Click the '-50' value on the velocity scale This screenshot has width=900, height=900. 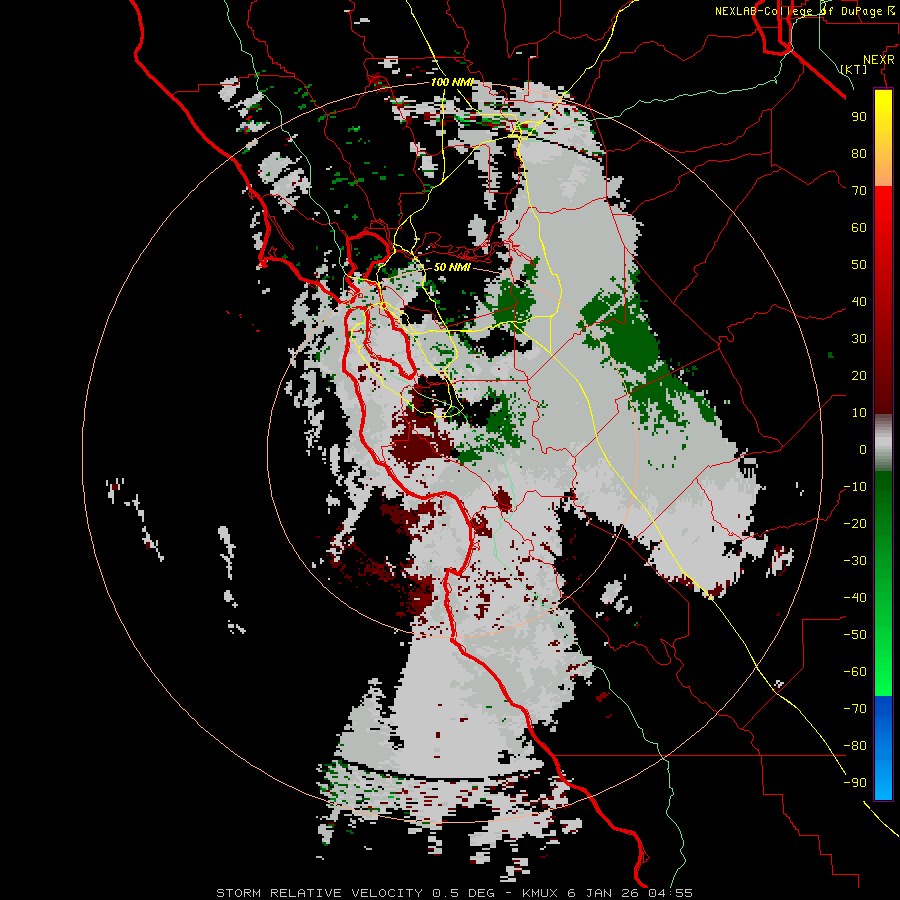[855, 635]
